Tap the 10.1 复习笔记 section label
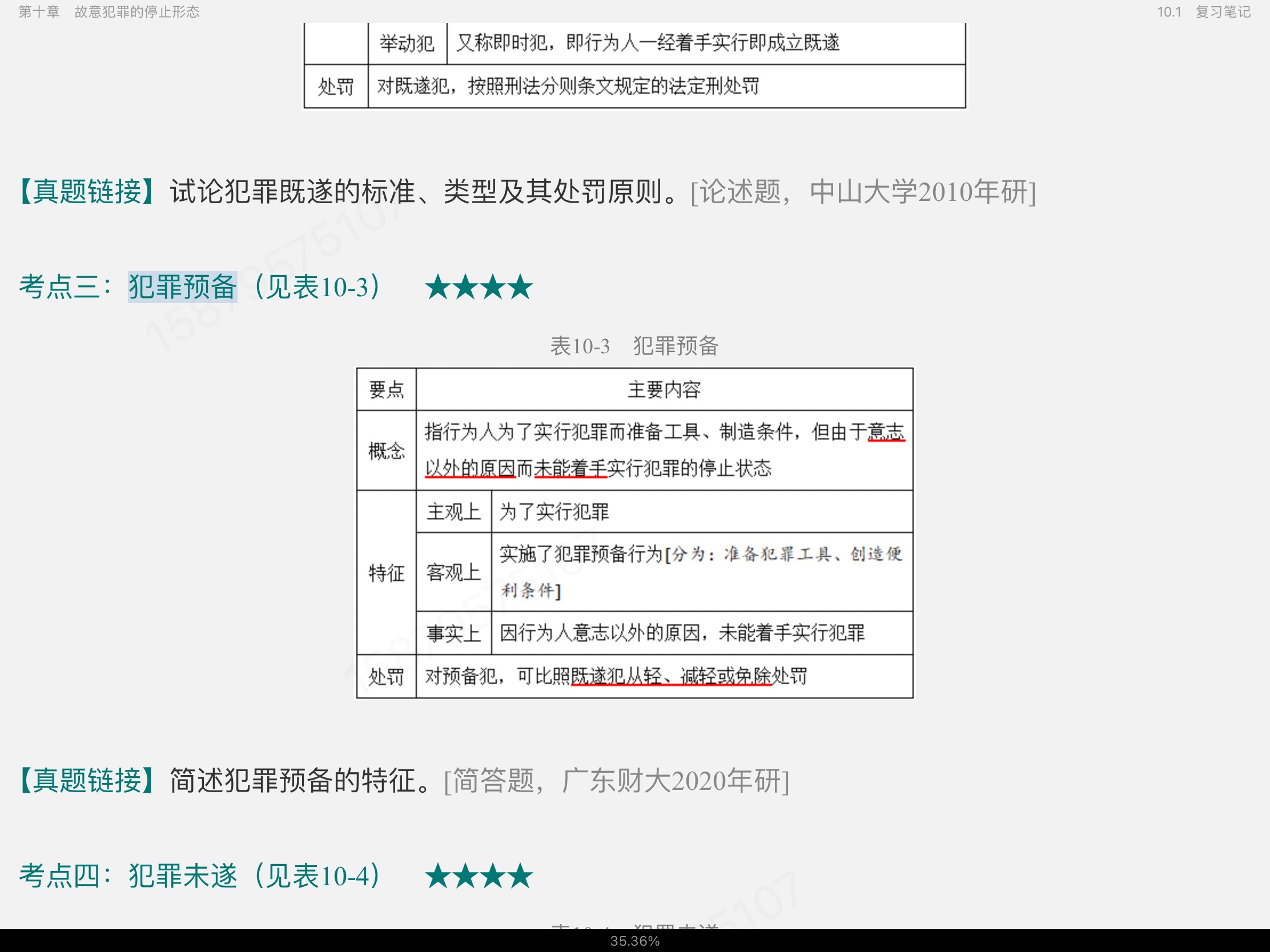1270x952 pixels. [x=1203, y=11]
